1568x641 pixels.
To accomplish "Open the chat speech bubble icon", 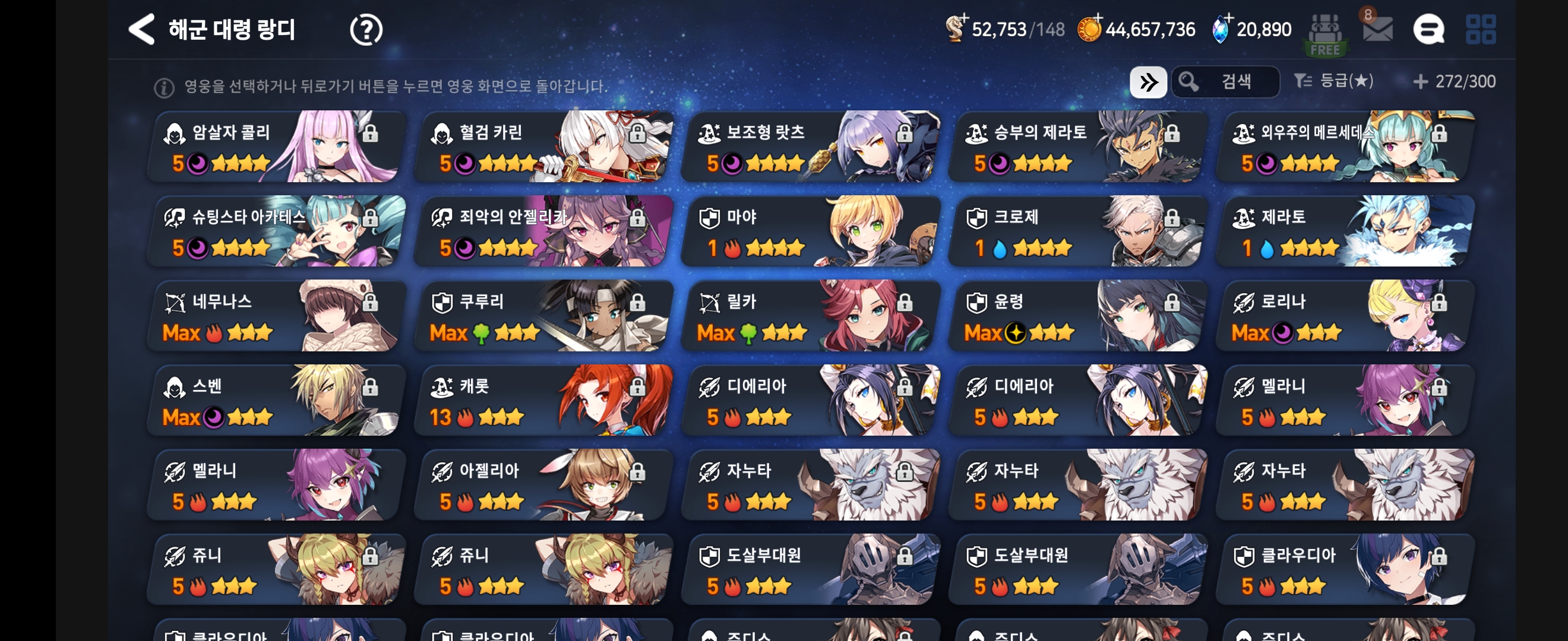I will tap(1428, 29).
